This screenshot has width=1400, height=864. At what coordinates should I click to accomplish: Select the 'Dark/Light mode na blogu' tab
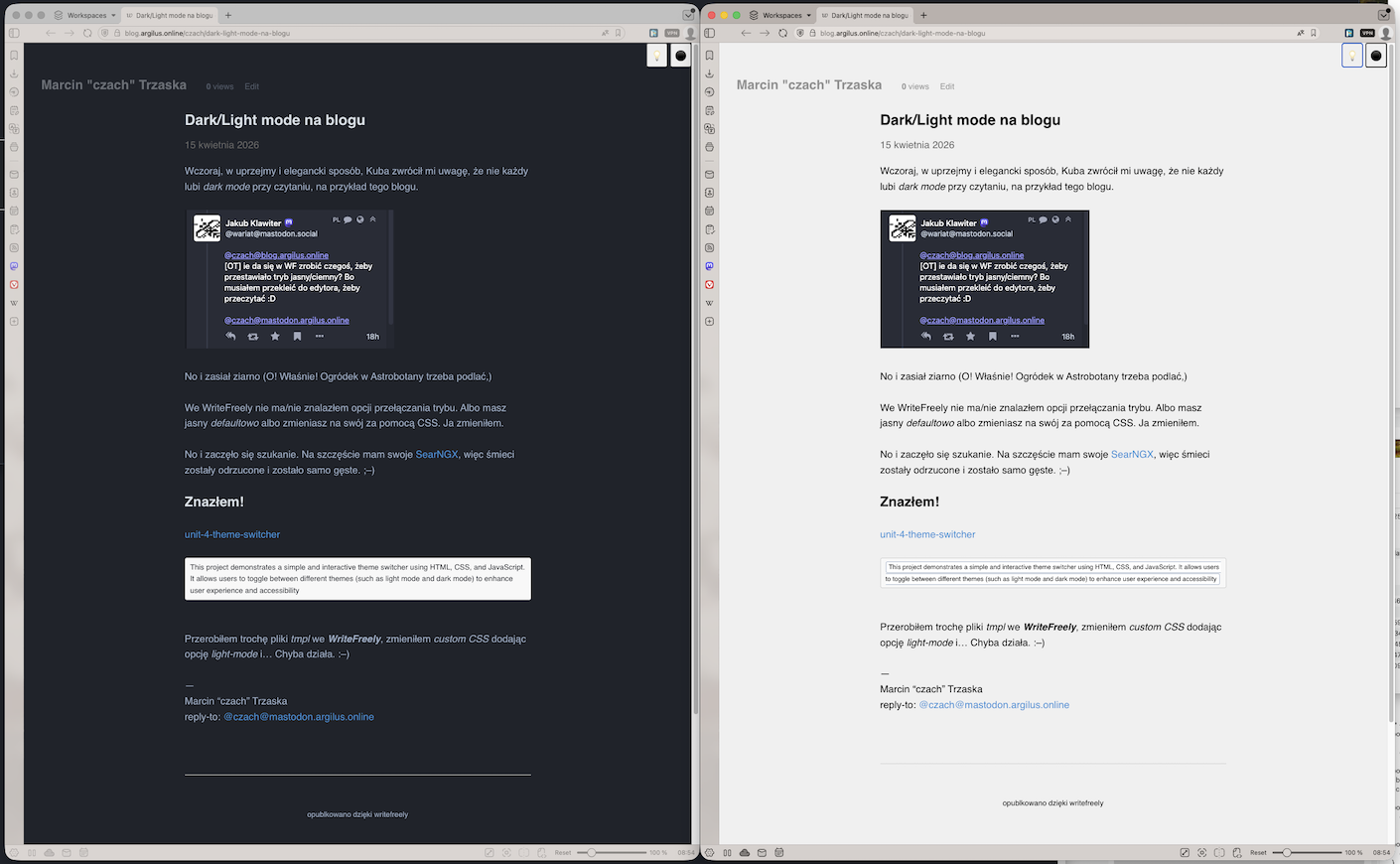pyautogui.click(x=169, y=15)
